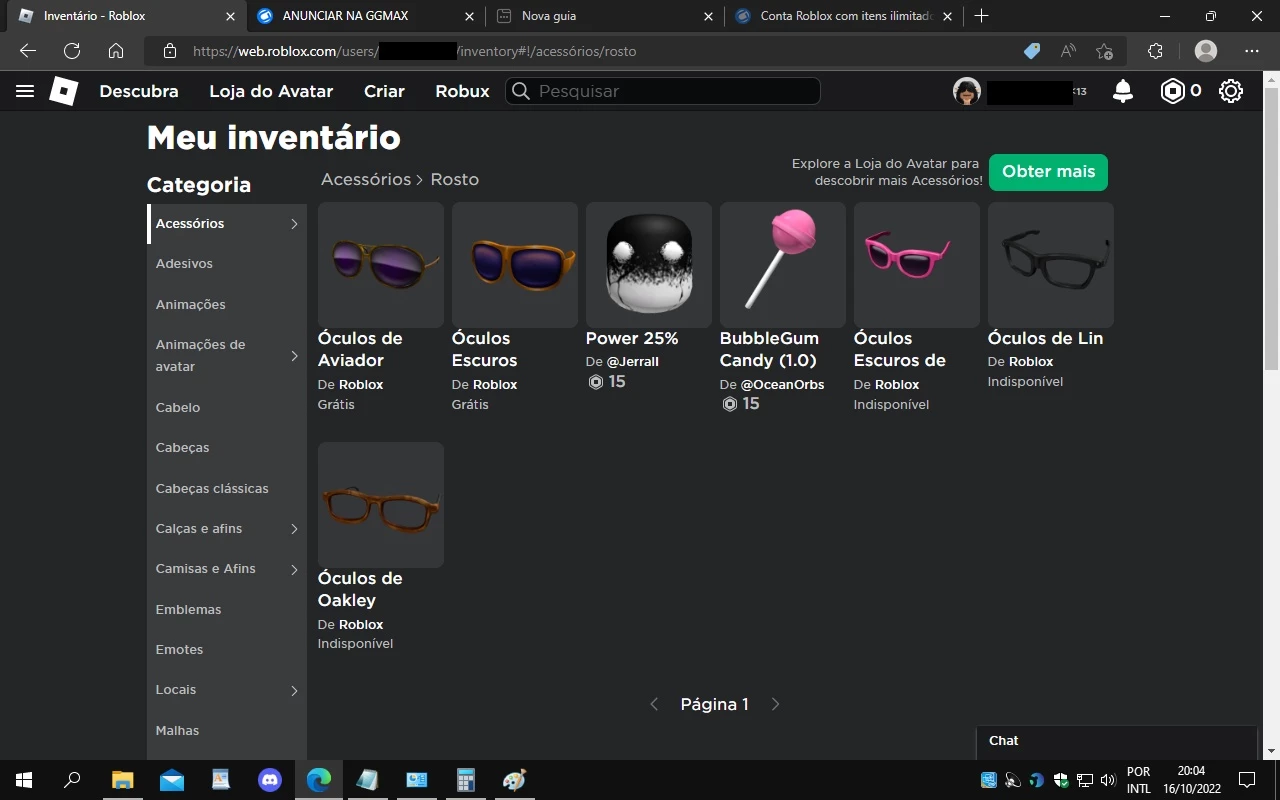
Task: Open creator @OceanOrbs link
Action: 782,385
